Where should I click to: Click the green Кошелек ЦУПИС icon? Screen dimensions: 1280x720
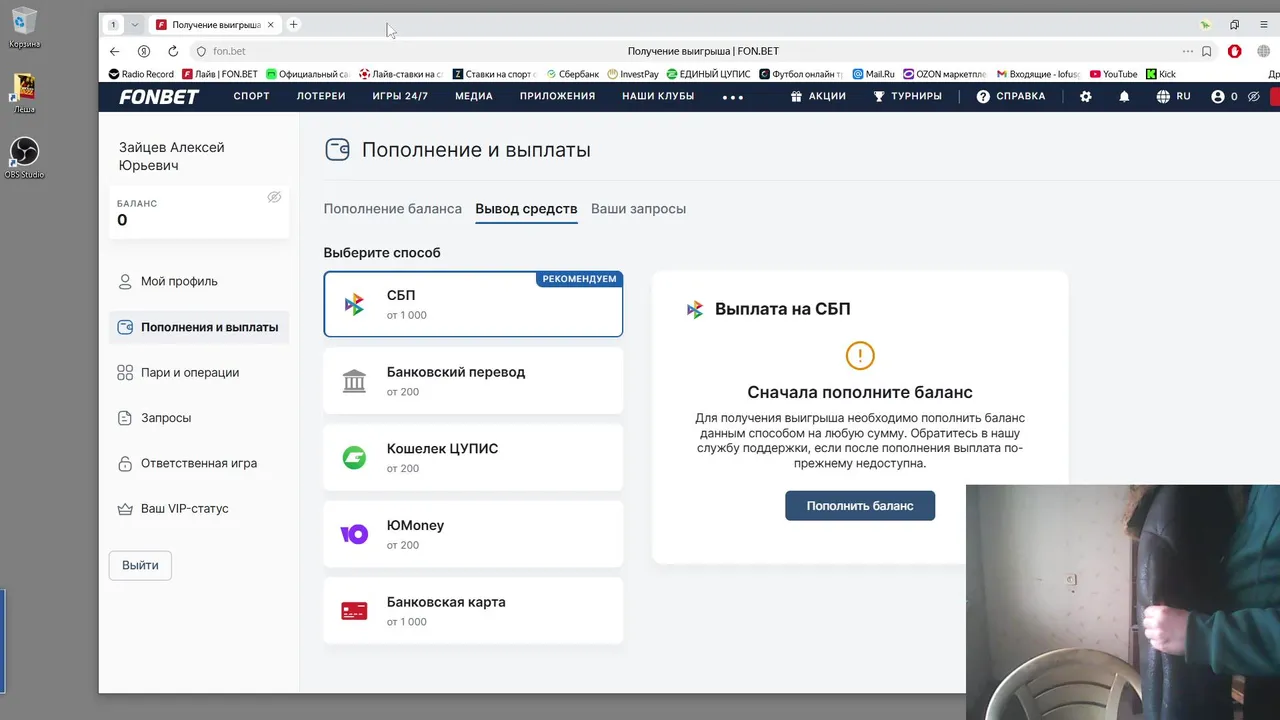coord(354,458)
